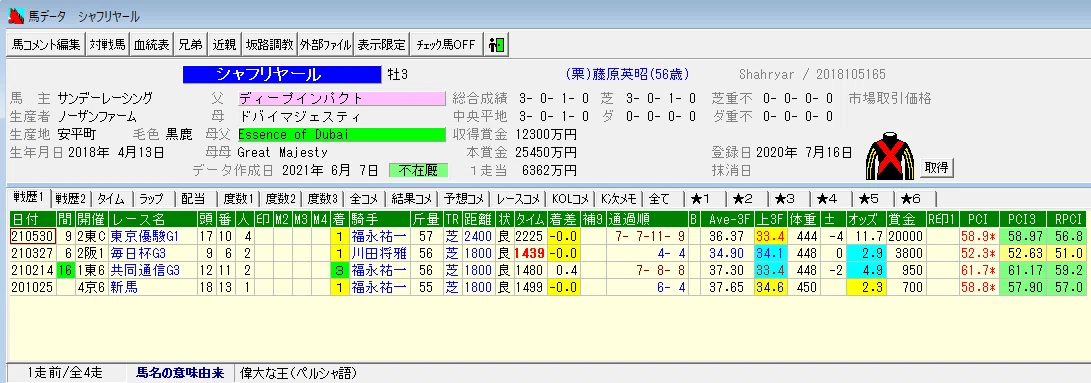Viewport: 1091px width, 383px height.
Task: Click the 不在厩 status label
Action: [418, 170]
